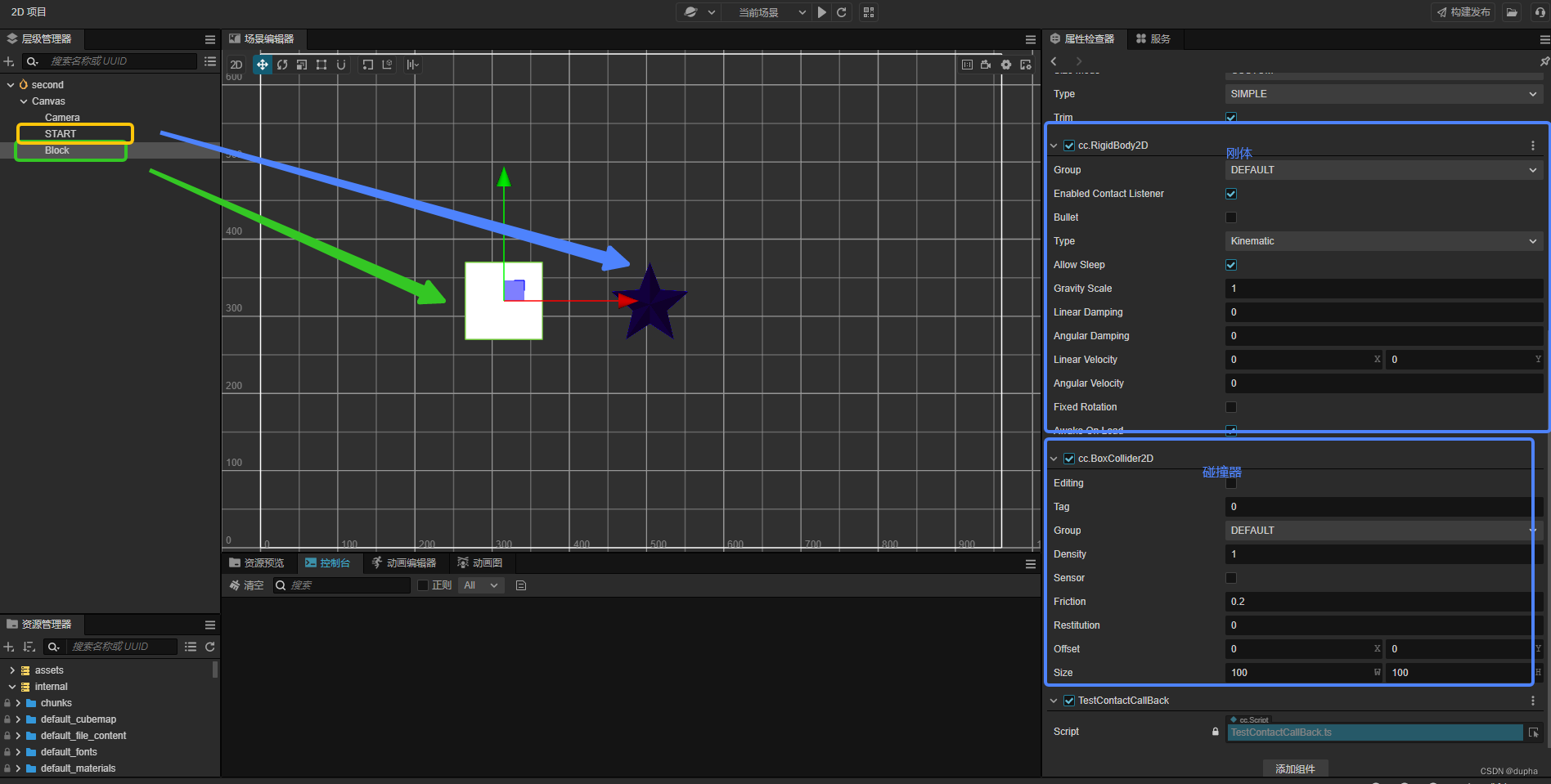Image resolution: width=1551 pixels, height=784 pixels.
Task: Enable Fixed Rotation checkbox
Action: point(1231,407)
